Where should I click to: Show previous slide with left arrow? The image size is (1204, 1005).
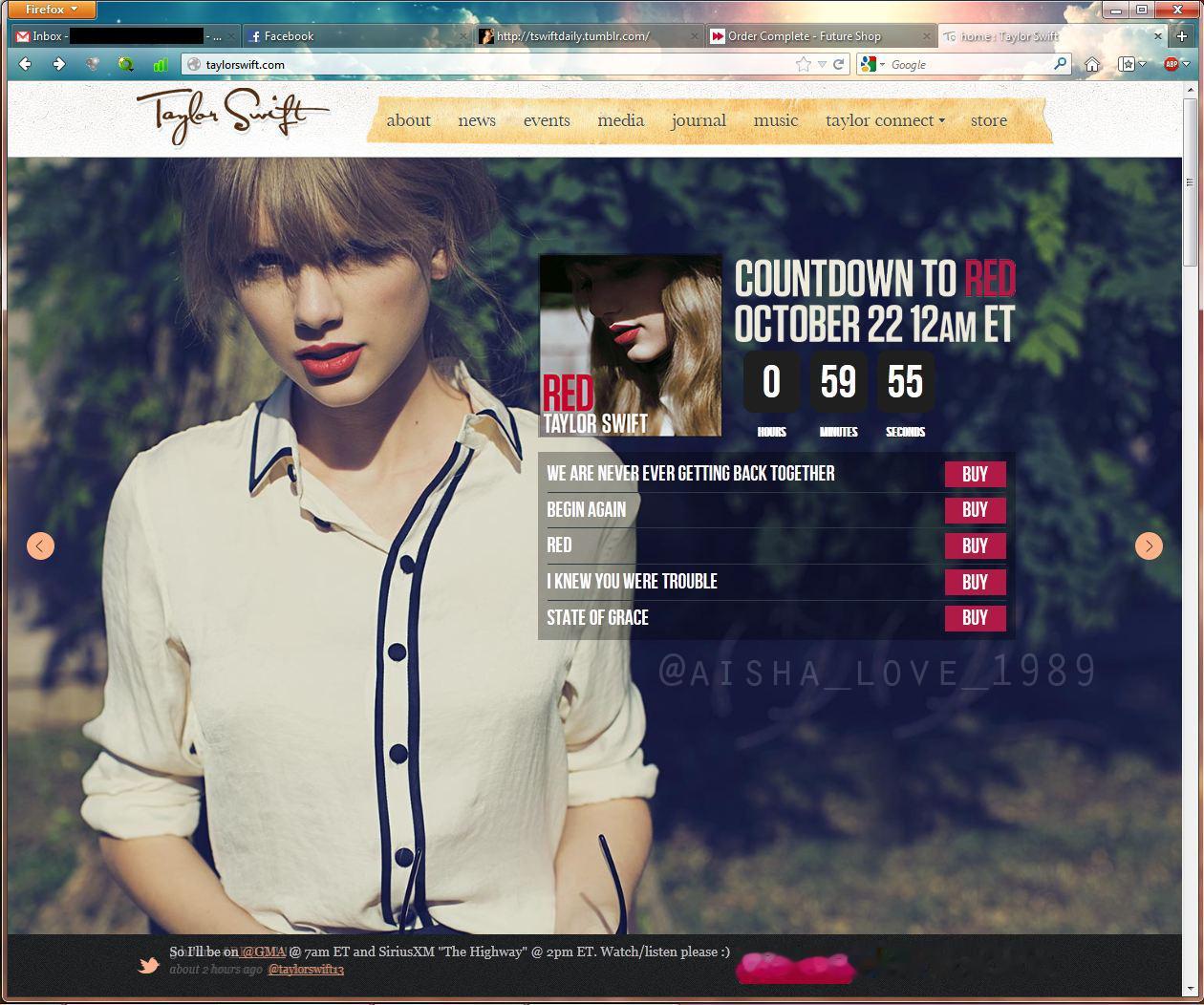click(x=40, y=545)
